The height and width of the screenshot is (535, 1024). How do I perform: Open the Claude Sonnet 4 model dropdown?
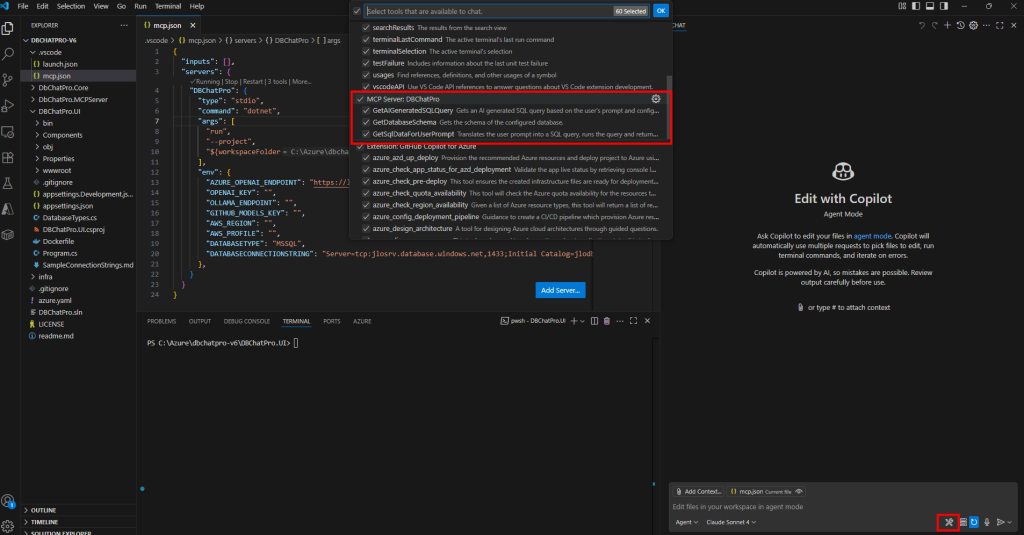click(731, 522)
